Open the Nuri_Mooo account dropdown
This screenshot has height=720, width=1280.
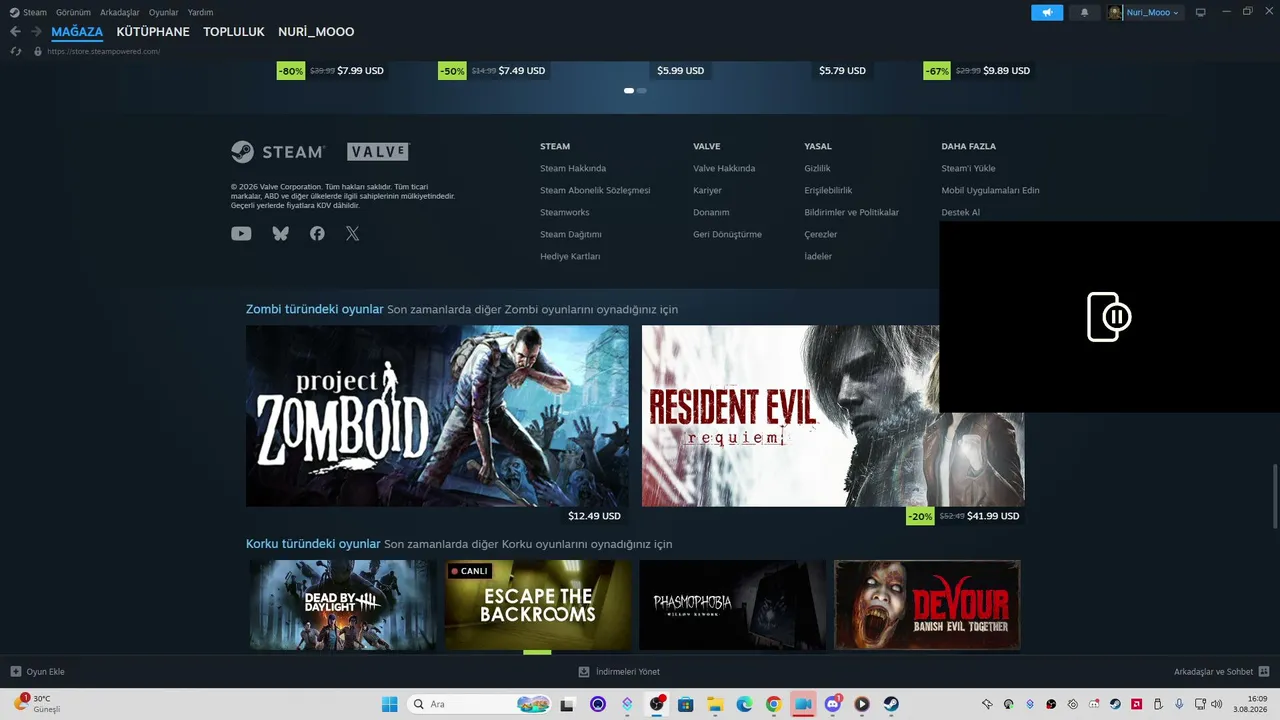point(1144,13)
